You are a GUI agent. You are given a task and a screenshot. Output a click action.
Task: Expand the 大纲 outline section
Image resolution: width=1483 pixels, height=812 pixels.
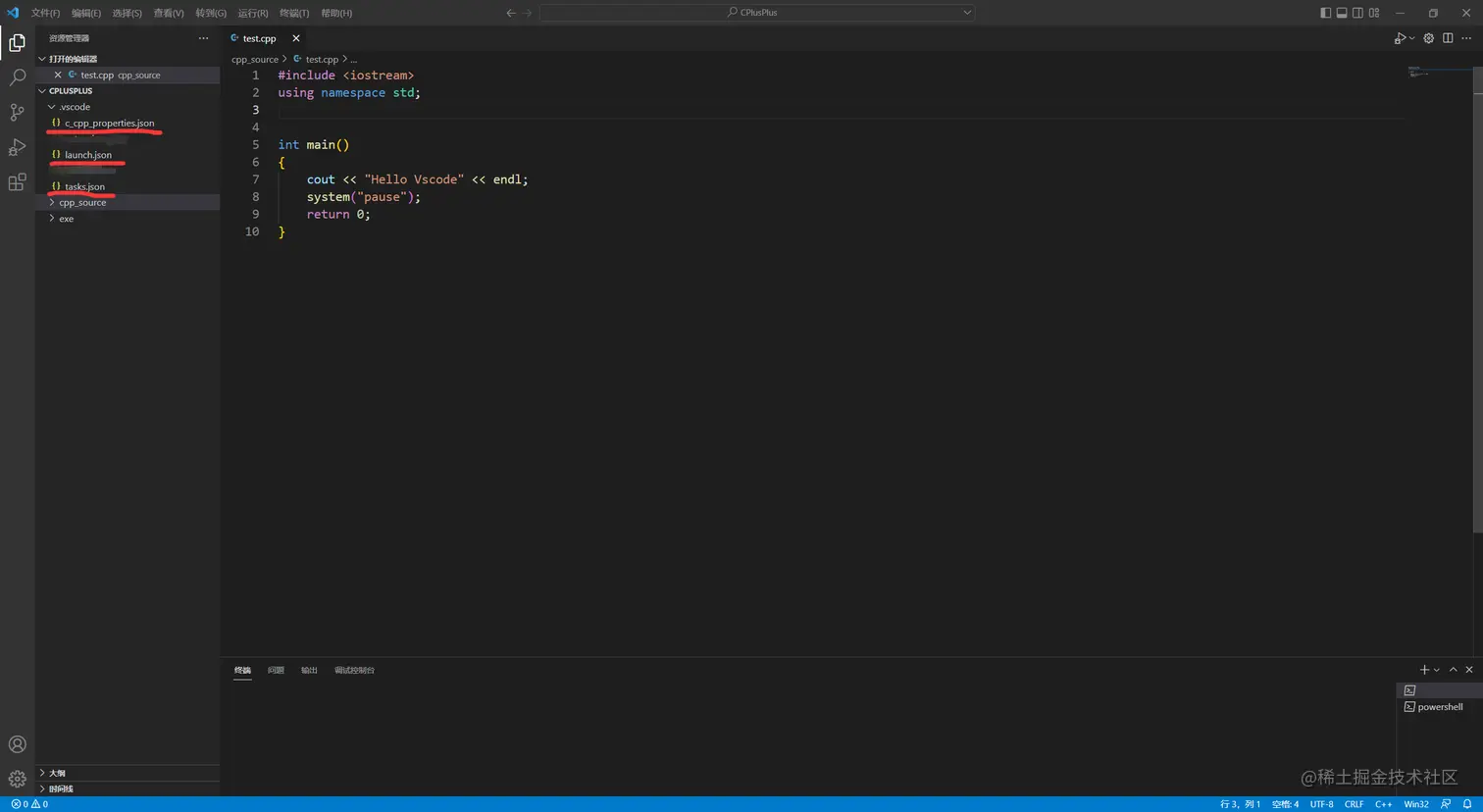tap(128, 773)
